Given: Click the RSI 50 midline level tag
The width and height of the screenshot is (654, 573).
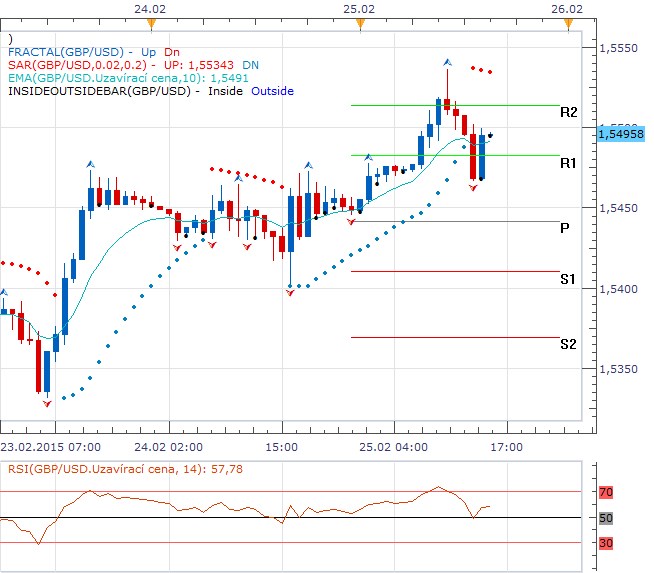Looking at the screenshot, I should coord(606,518).
